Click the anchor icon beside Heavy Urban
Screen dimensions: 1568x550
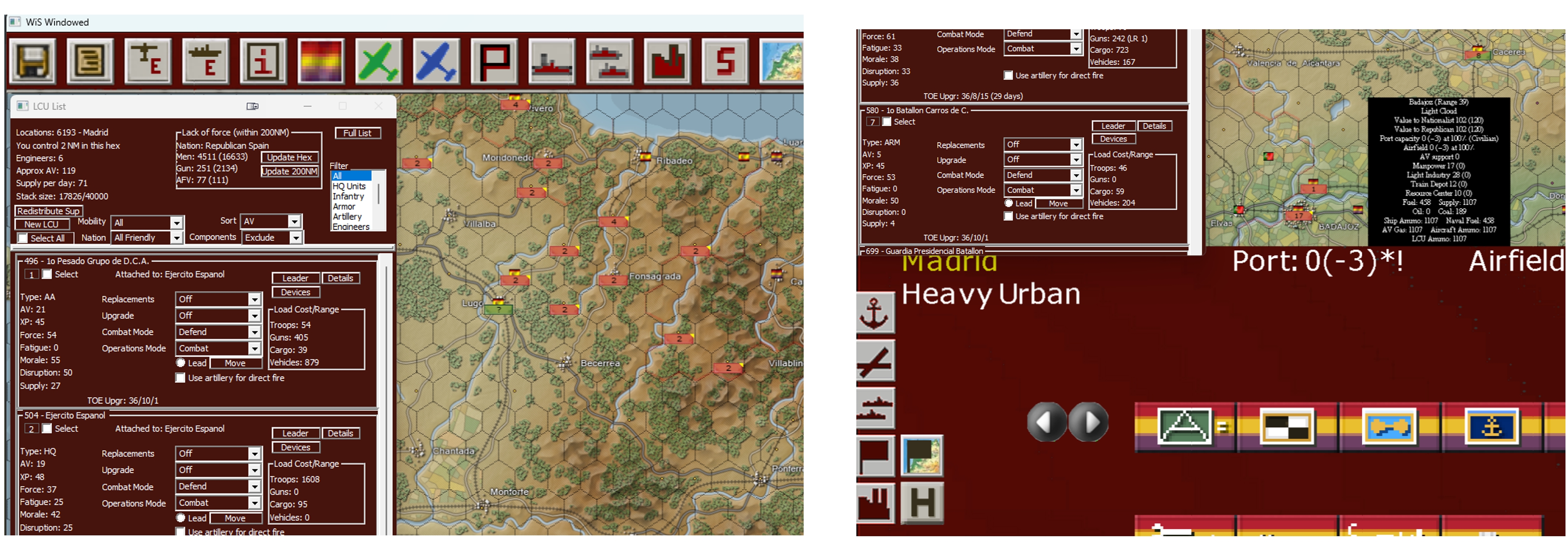875,313
